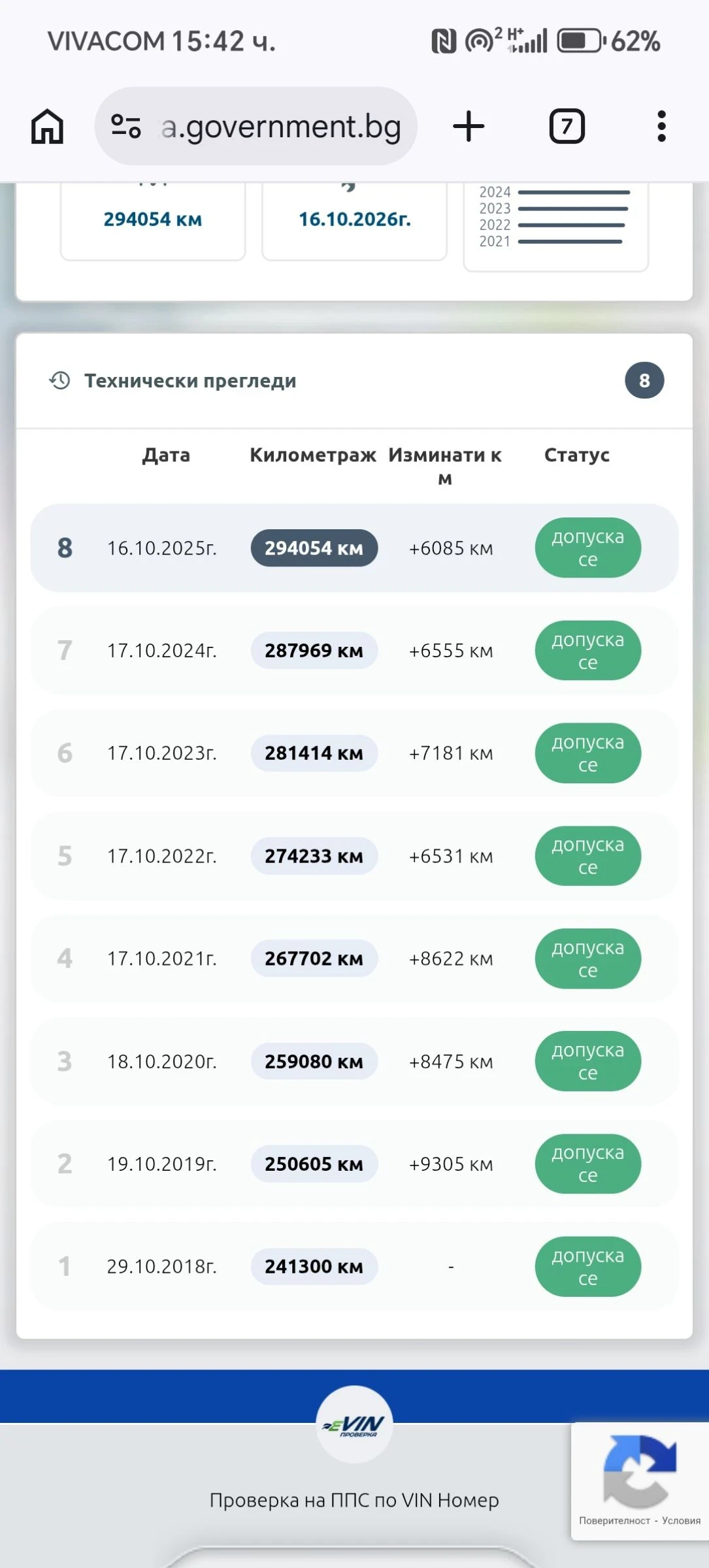
Task: Tap the history clock icon beside Технически прегледи
Action: [x=60, y=380]
